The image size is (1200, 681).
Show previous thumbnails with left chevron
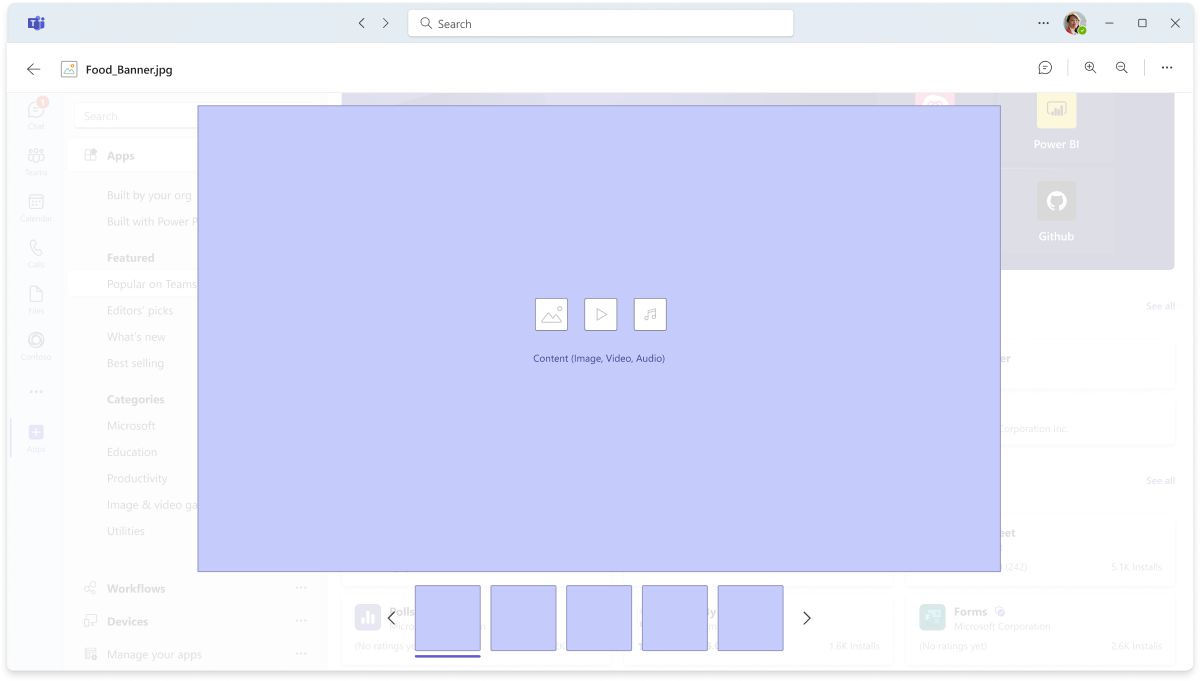[392, 618]
